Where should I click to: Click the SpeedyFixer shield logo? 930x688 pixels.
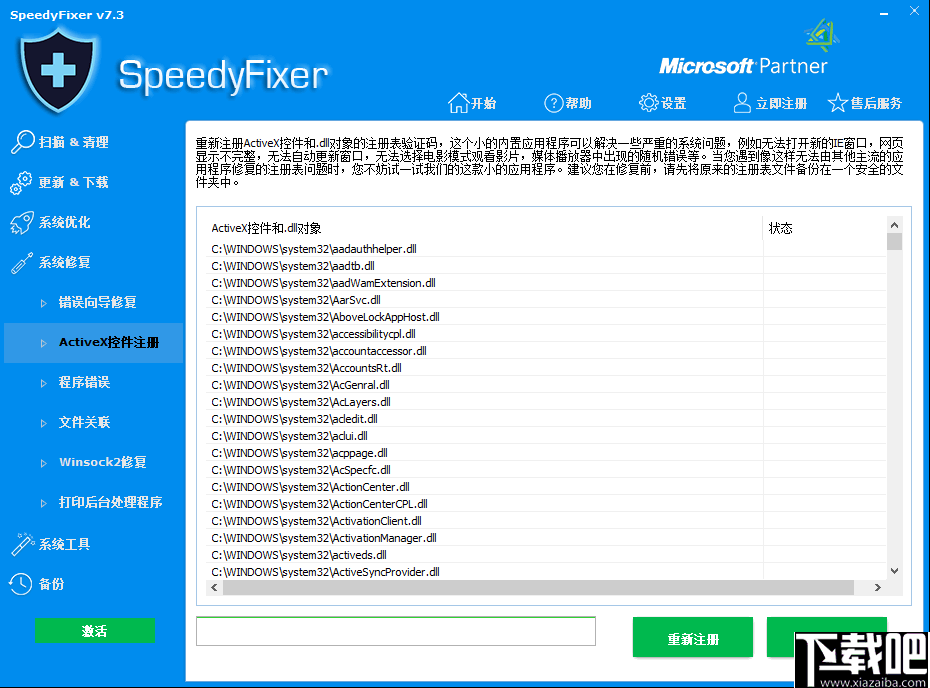point(58,70)
